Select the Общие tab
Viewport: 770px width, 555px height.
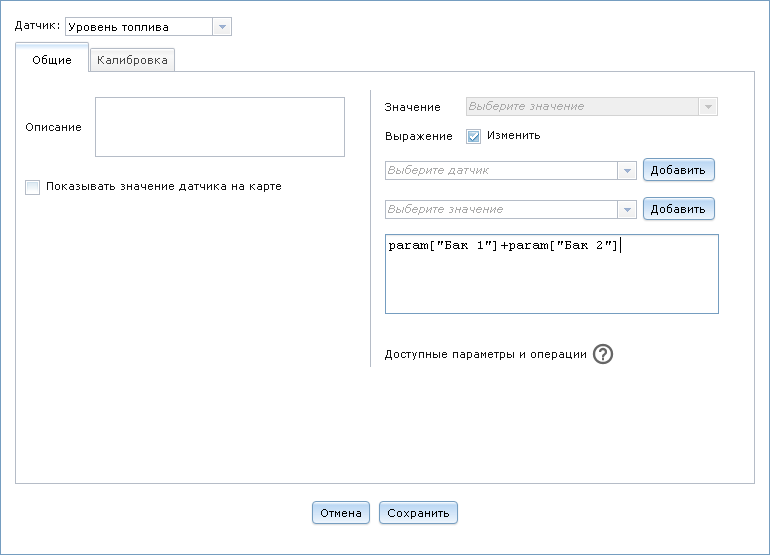click(x=52, y=61)
